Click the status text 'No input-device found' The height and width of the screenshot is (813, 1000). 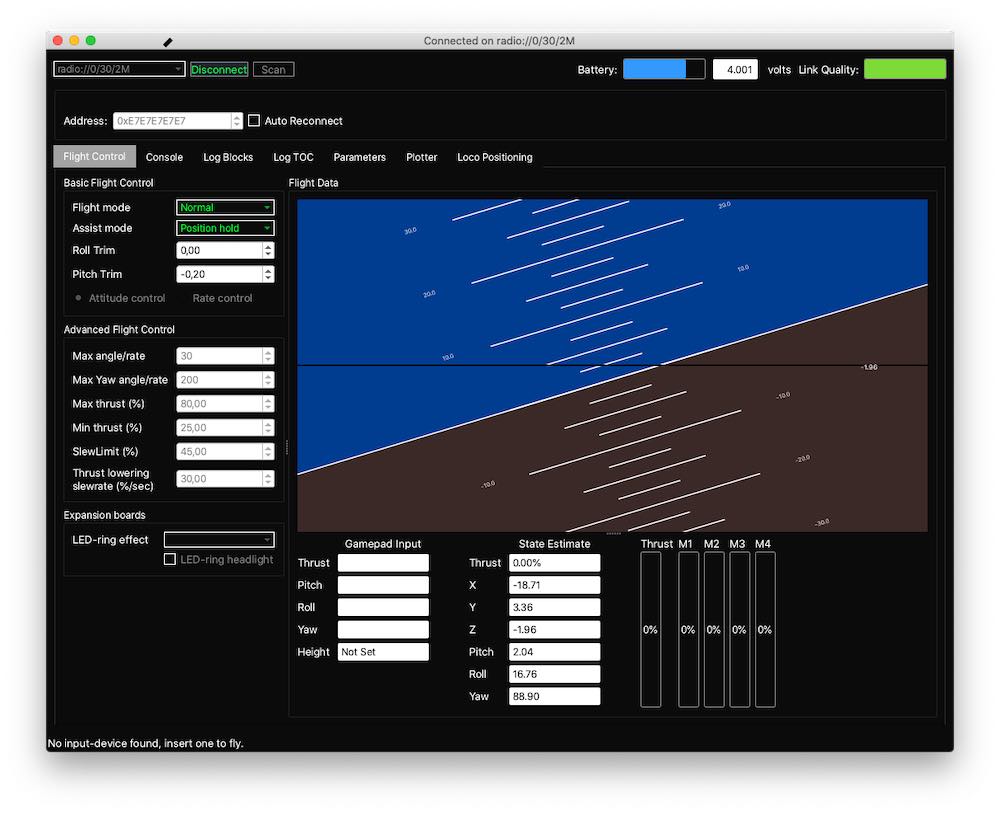(x=145, y=743)
